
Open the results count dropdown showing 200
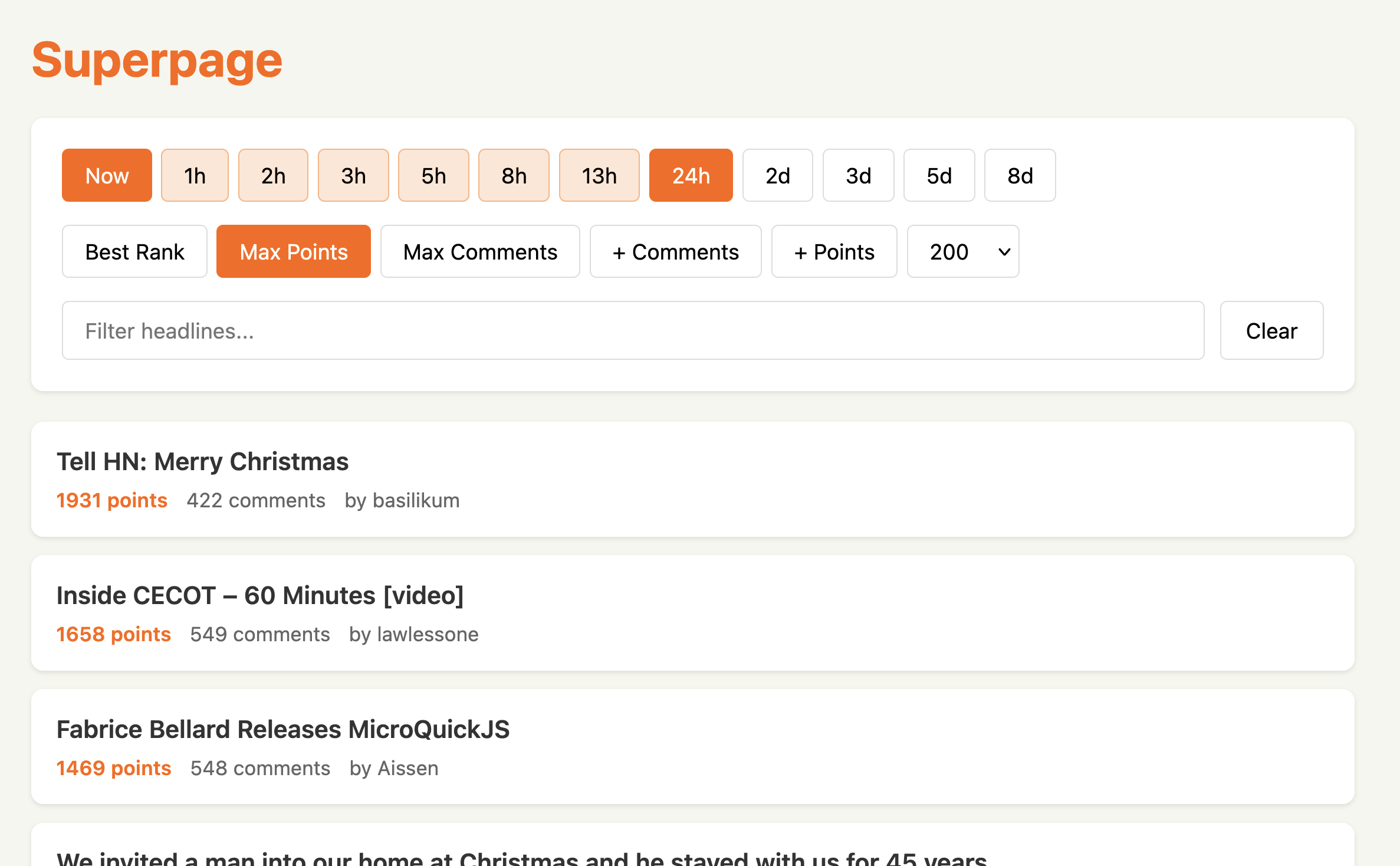tap(962, 251)
